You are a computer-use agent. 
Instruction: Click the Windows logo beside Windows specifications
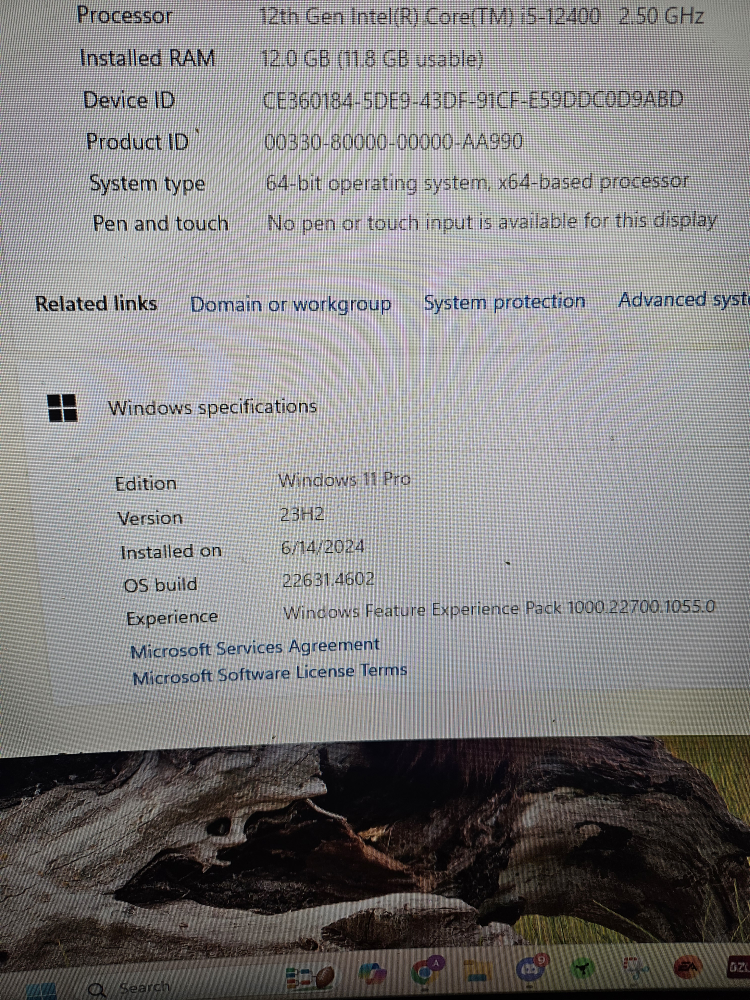(x=62, y=408)
